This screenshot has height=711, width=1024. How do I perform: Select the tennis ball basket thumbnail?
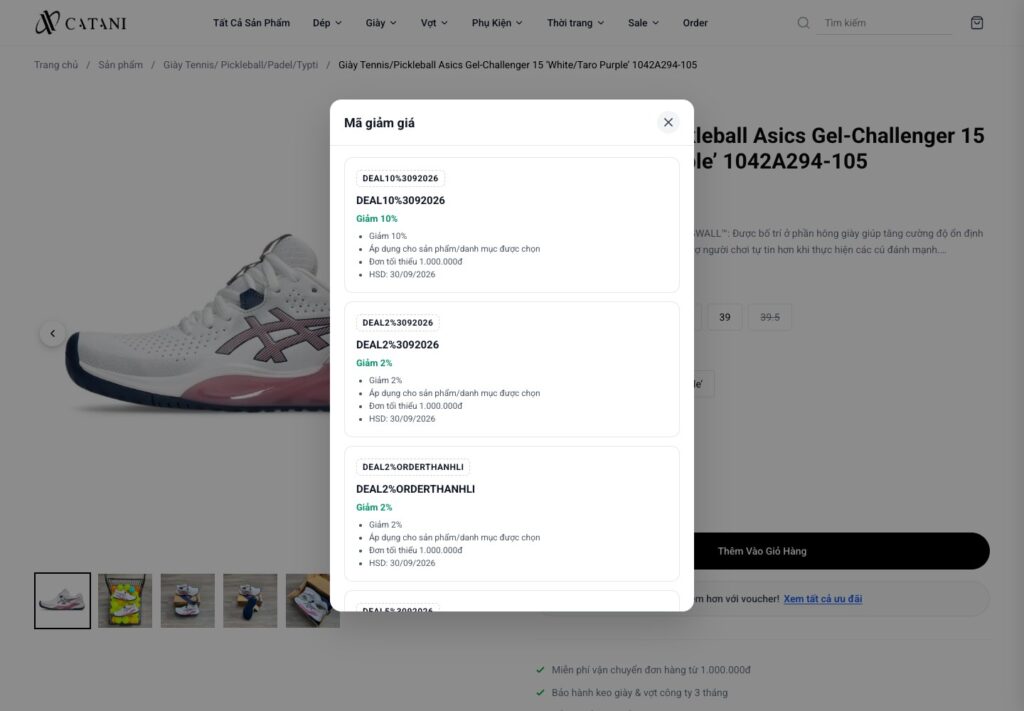125,601
